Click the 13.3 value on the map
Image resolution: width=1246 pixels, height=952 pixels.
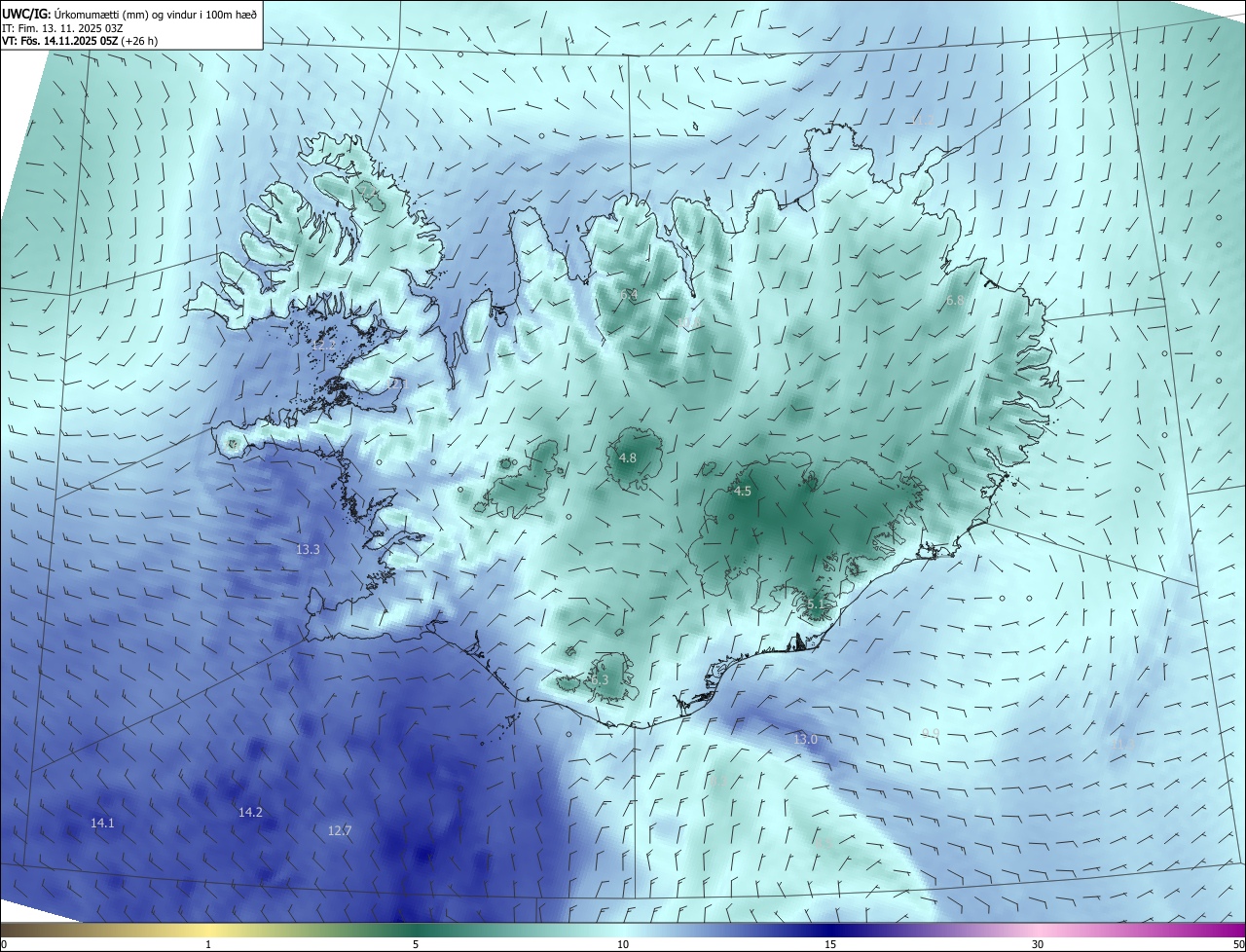308,550
